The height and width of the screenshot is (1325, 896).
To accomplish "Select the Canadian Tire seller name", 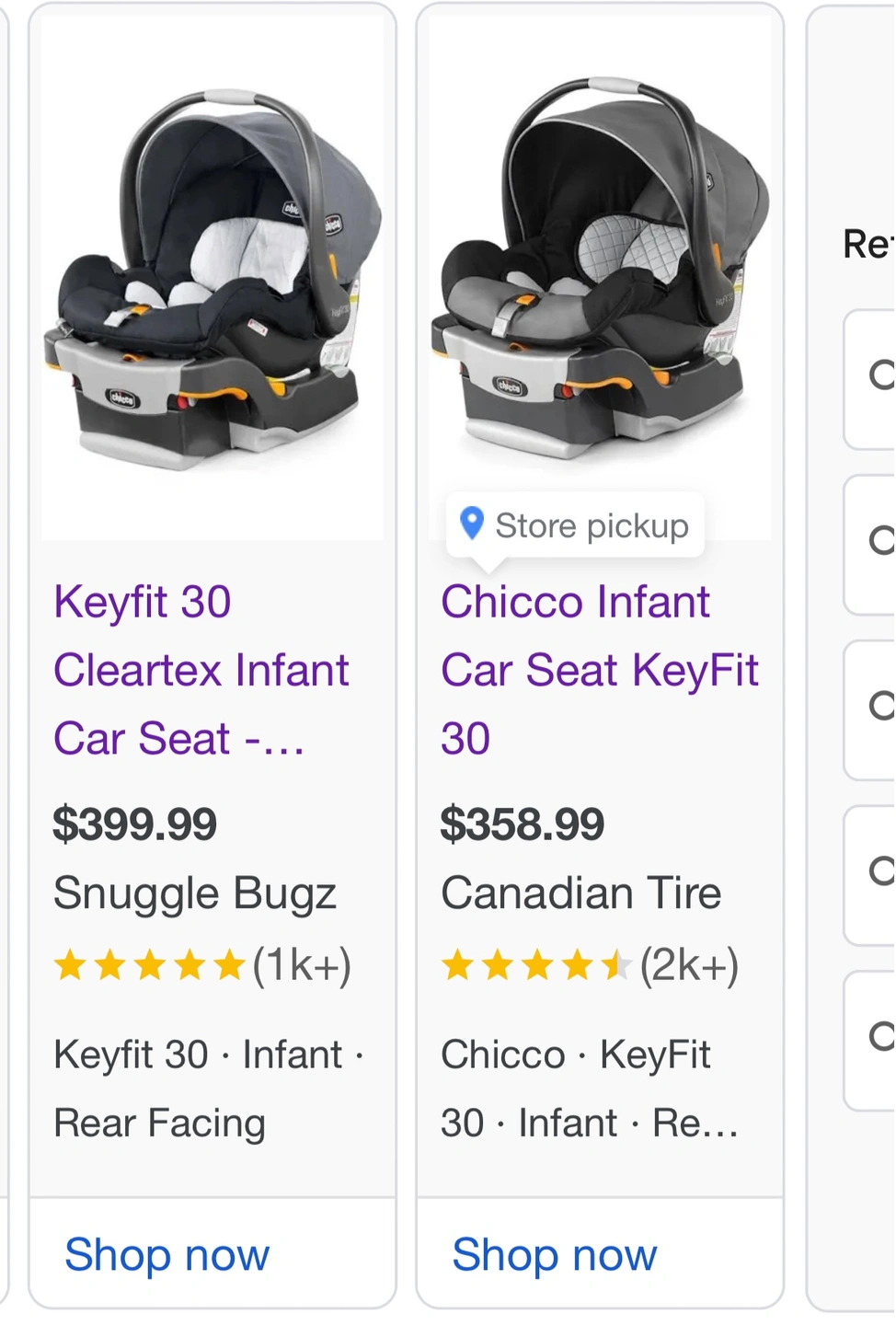I will click(581, 893).
